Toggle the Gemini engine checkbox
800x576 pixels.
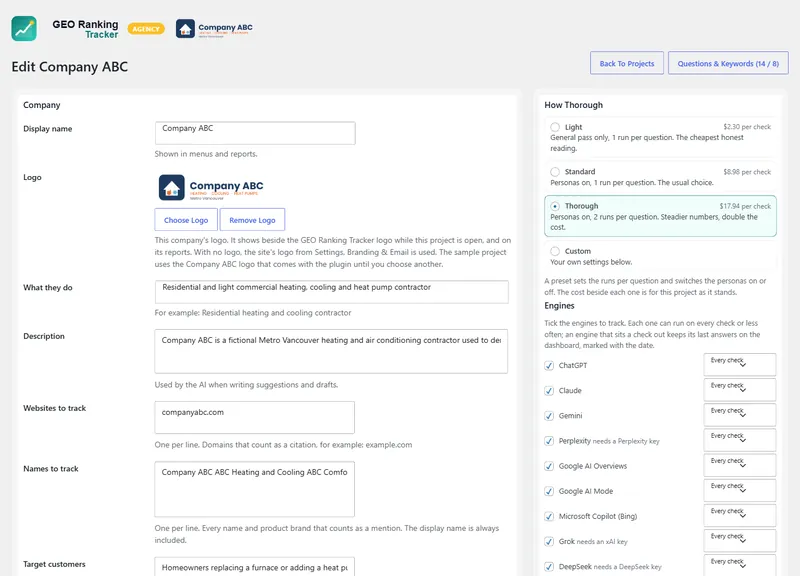(549, 416)
